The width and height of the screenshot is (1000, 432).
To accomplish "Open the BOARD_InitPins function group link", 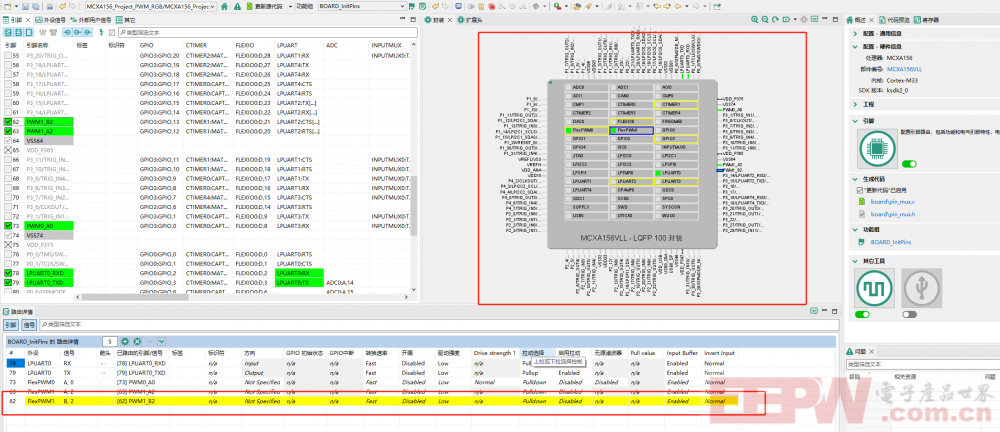I will [x=891, y=242].
